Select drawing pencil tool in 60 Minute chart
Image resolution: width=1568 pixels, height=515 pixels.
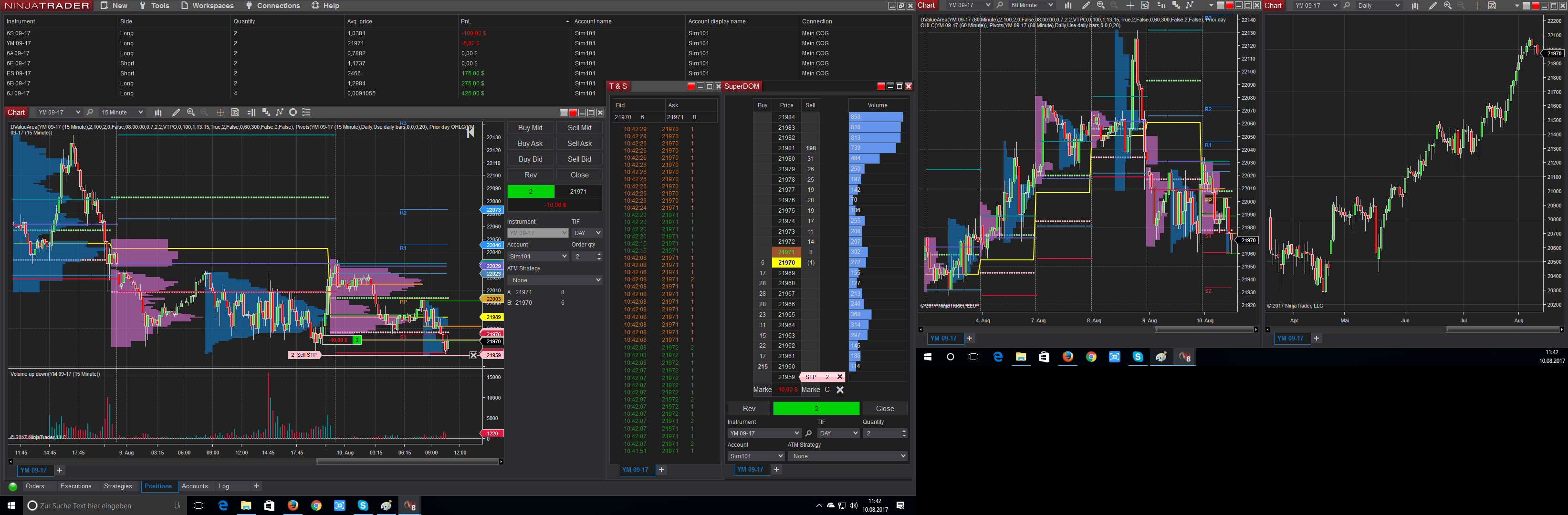click(1086, 5)
